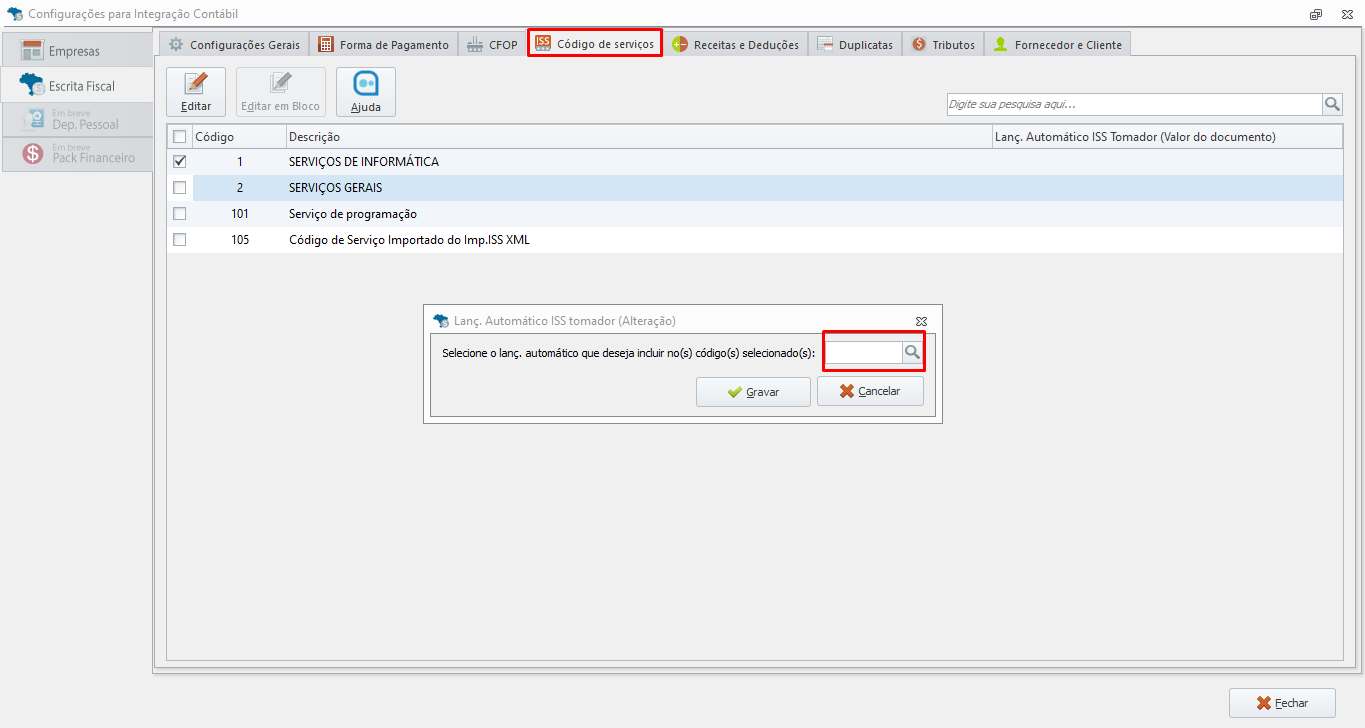
Task: Click code cell 105
Action: 239,240
